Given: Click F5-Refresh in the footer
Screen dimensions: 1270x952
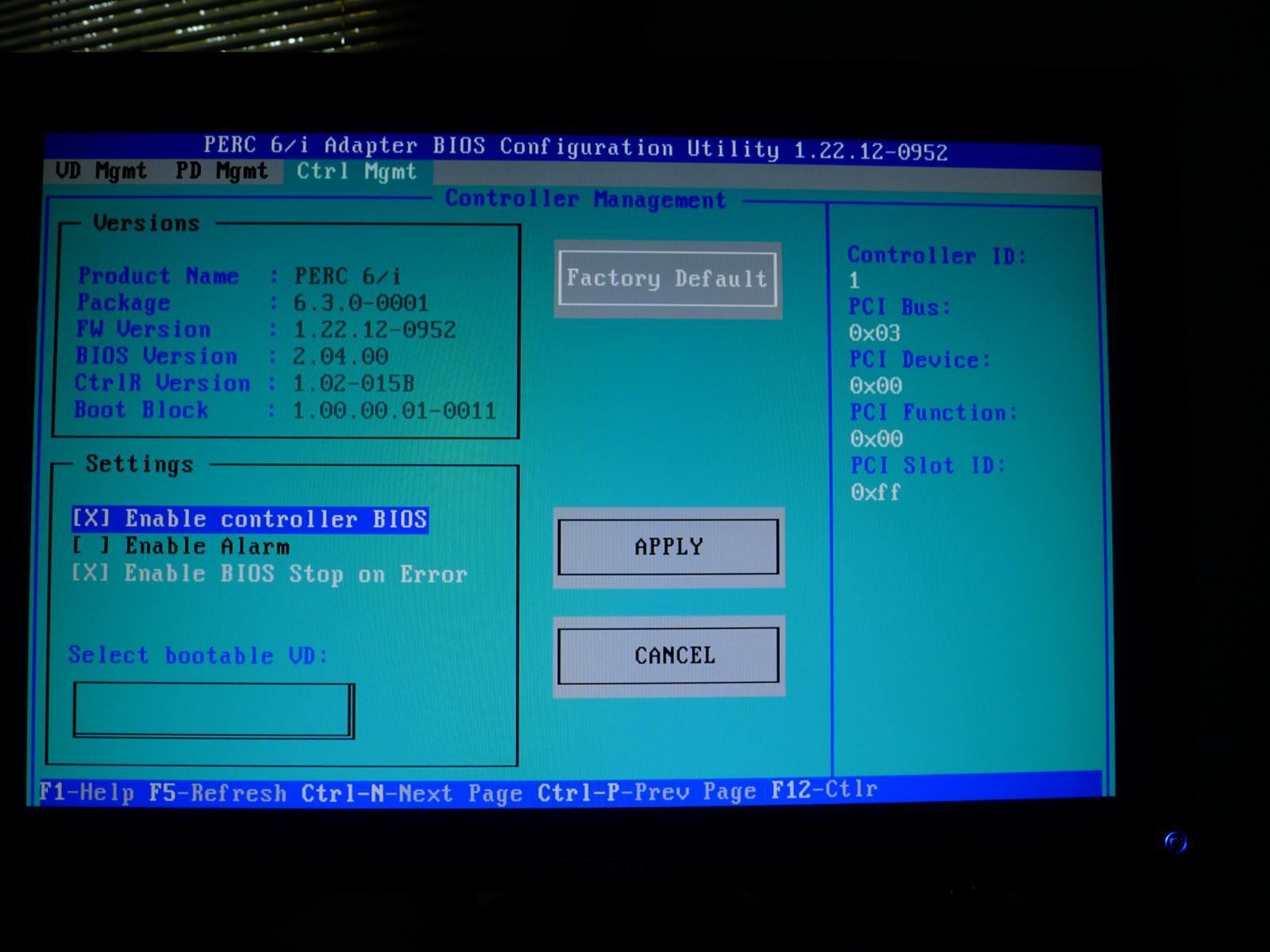Looking at the screenshot, I should click(x=217, y=793).
